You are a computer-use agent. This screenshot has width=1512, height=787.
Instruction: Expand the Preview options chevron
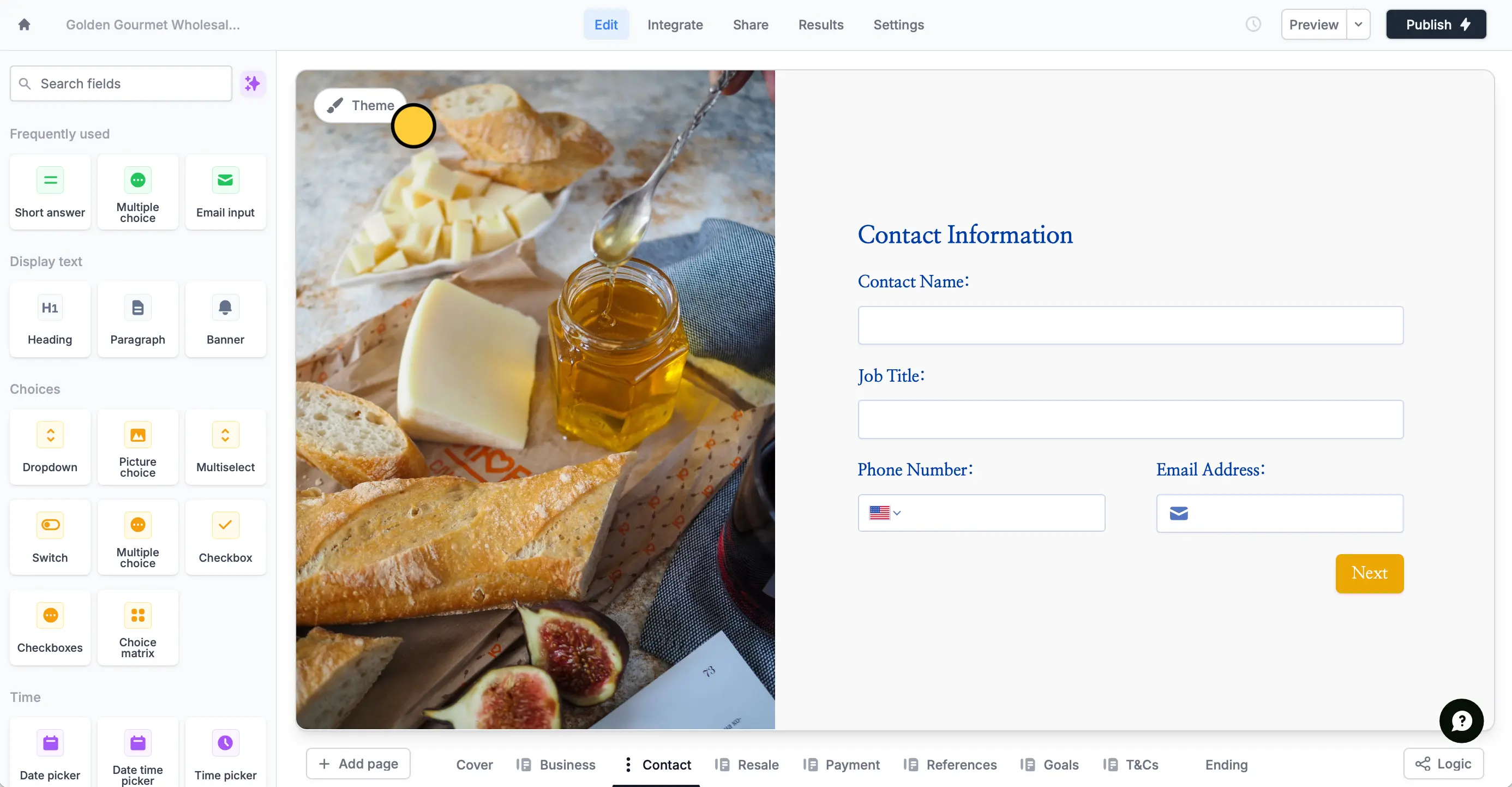(1358, 24)
